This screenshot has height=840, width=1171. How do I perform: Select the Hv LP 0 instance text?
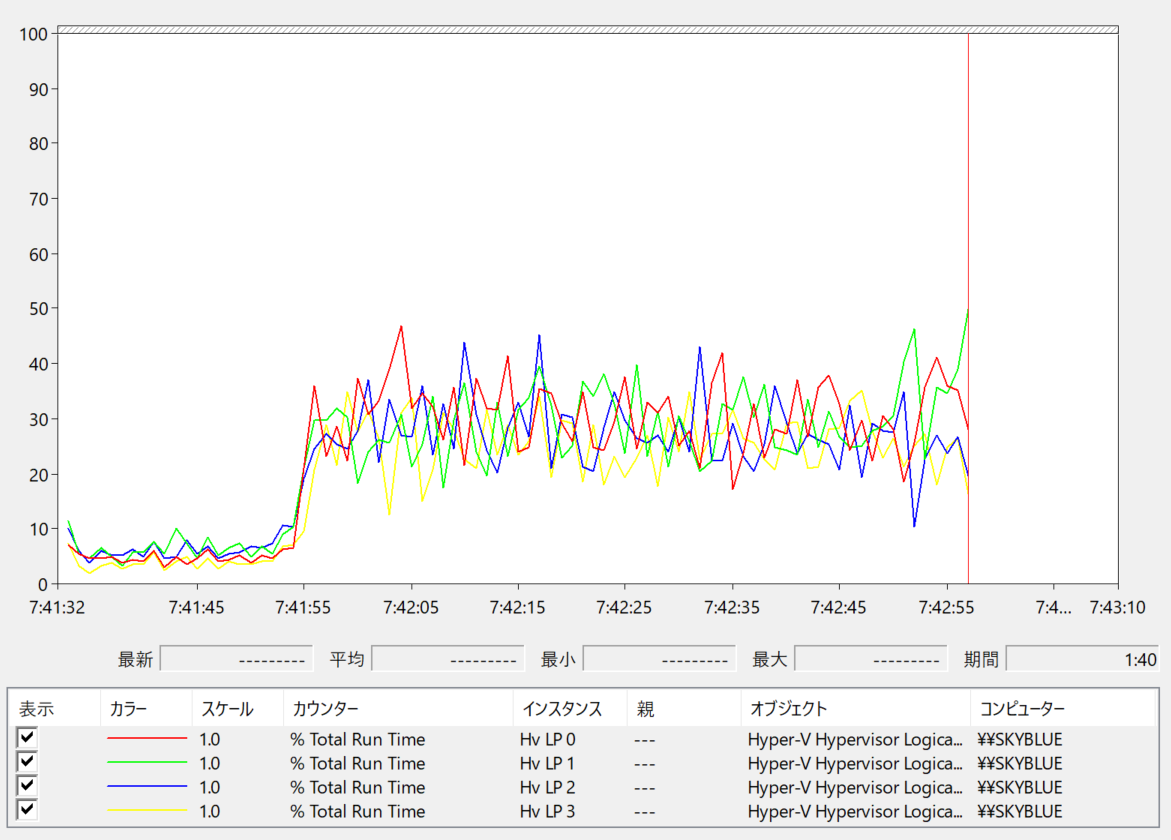coord(547,739)
